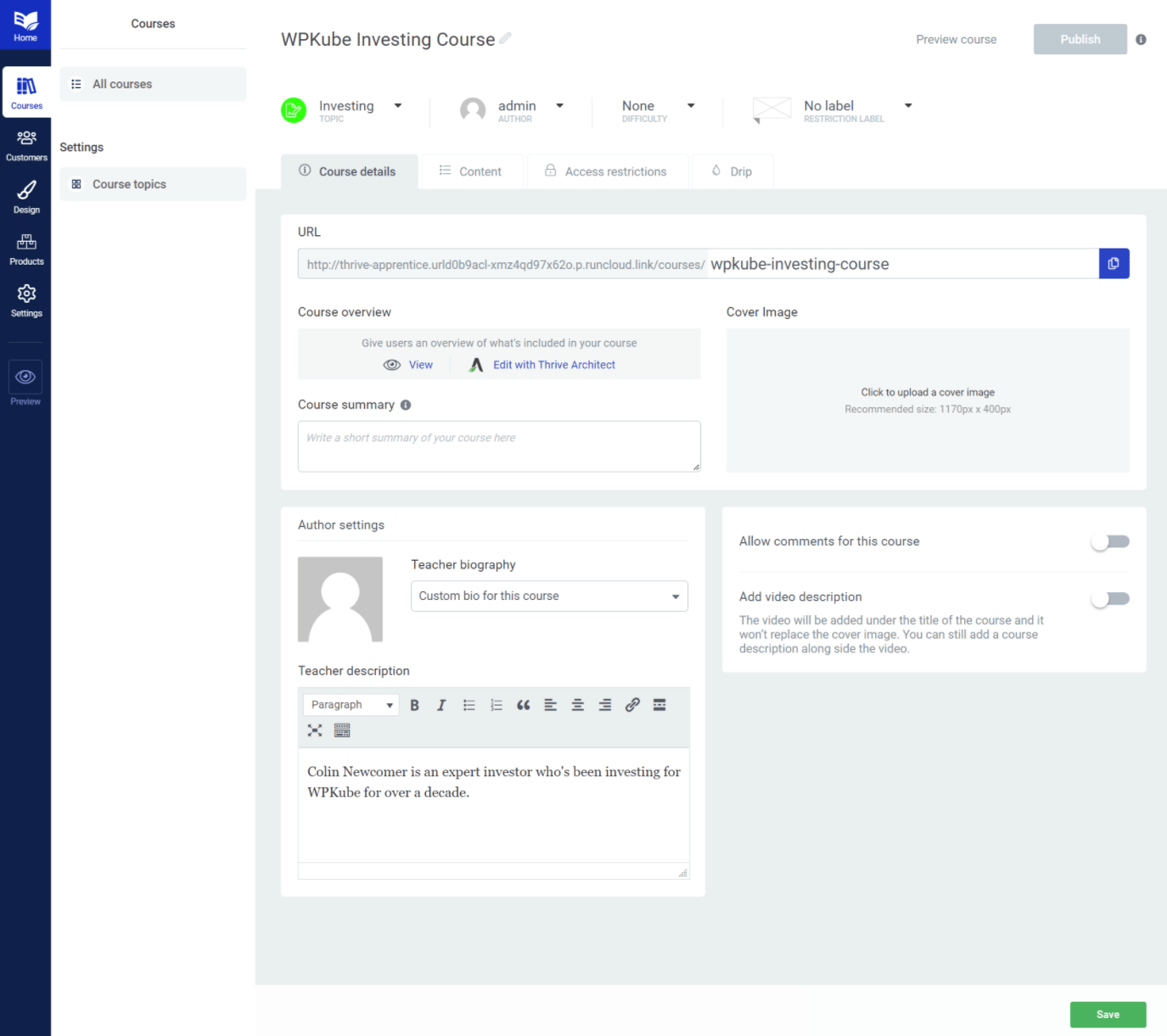The height and width of the screenshot is (1036, 1167).
Task: Go to Home in the sidebar
Action: click(x=25, y=25)
